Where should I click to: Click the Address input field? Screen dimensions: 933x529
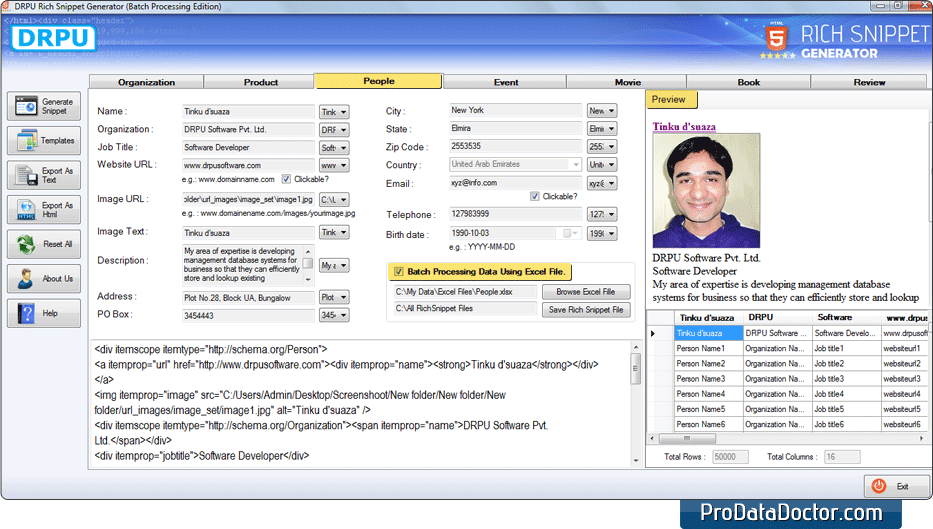coord(248,298)
